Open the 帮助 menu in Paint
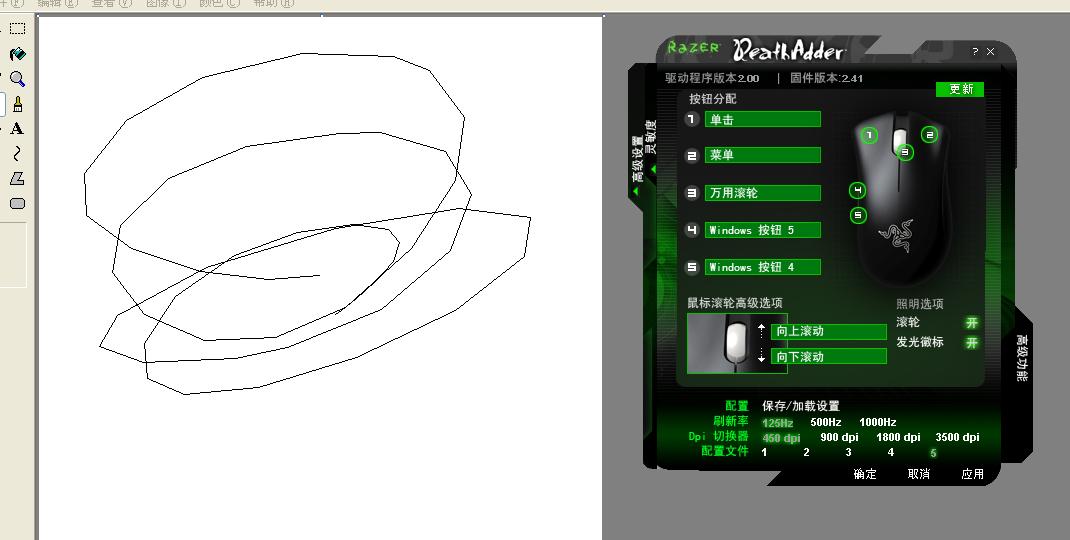 tap(274, 3)
